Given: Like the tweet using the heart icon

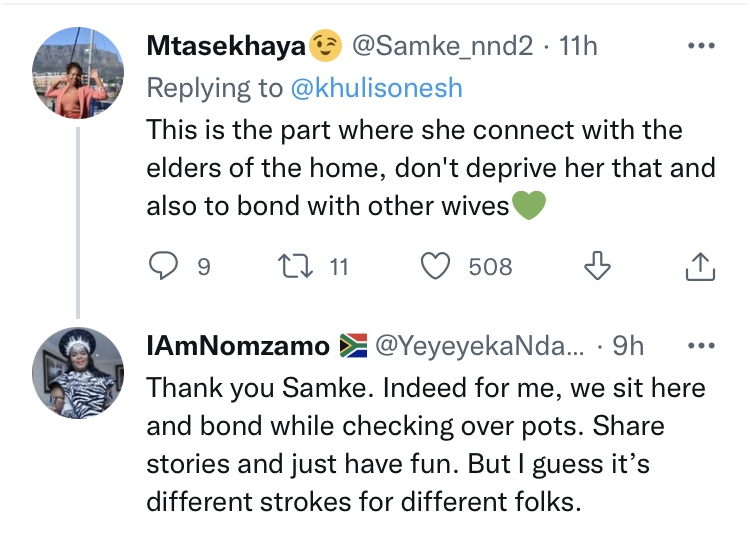Looking at the screenshot, I should [435, 266].
